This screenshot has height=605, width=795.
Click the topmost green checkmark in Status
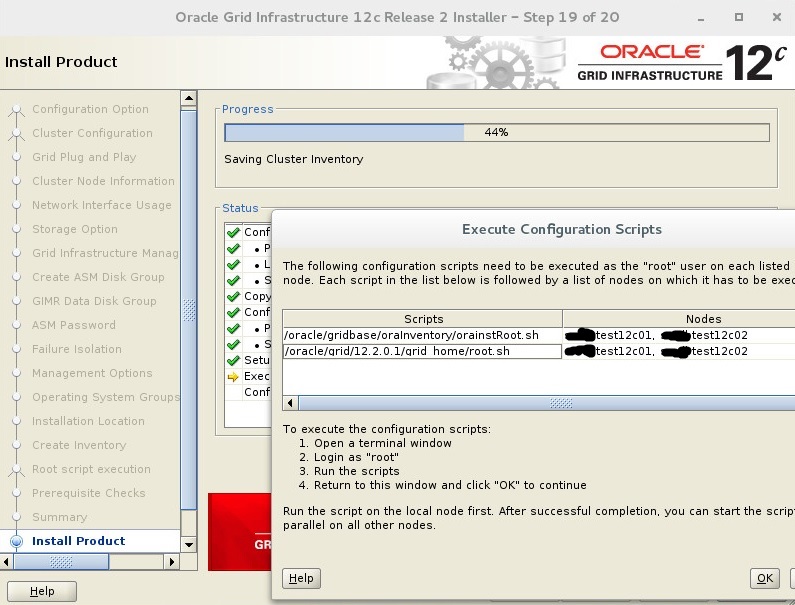(233, 233)
